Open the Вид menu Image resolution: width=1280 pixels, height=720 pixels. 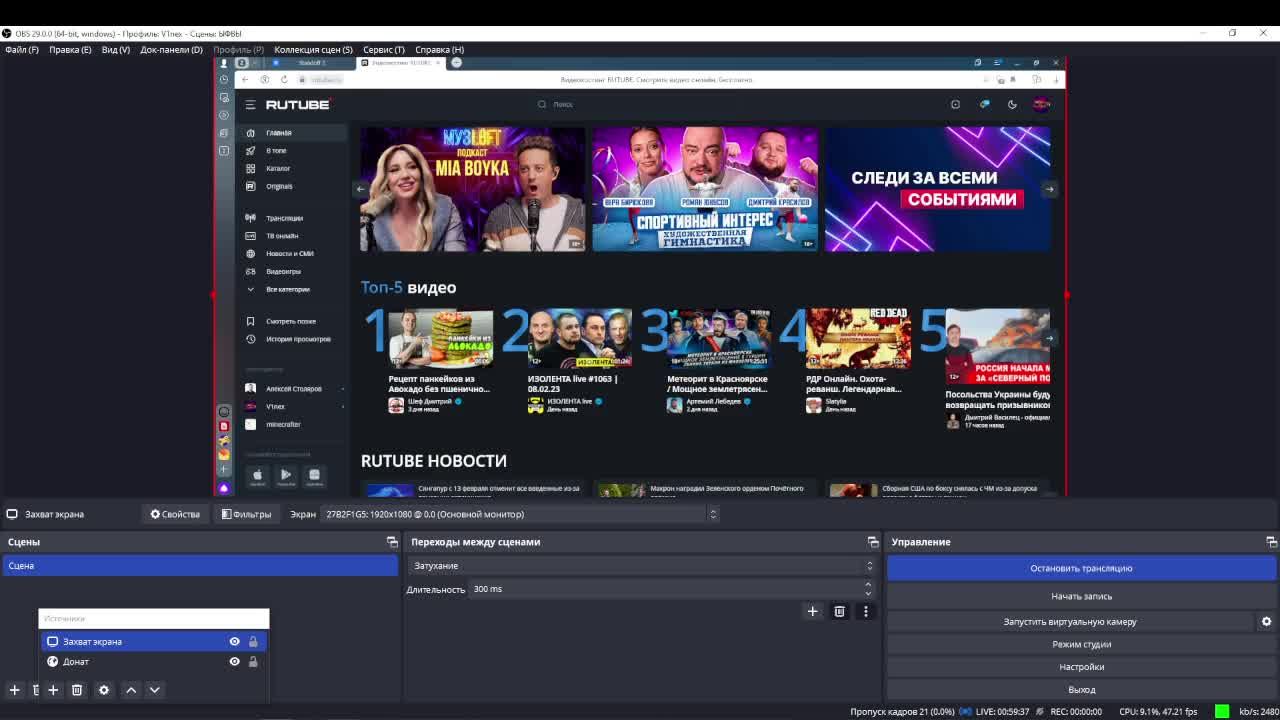pyautogui.click(x=116, y=49)
